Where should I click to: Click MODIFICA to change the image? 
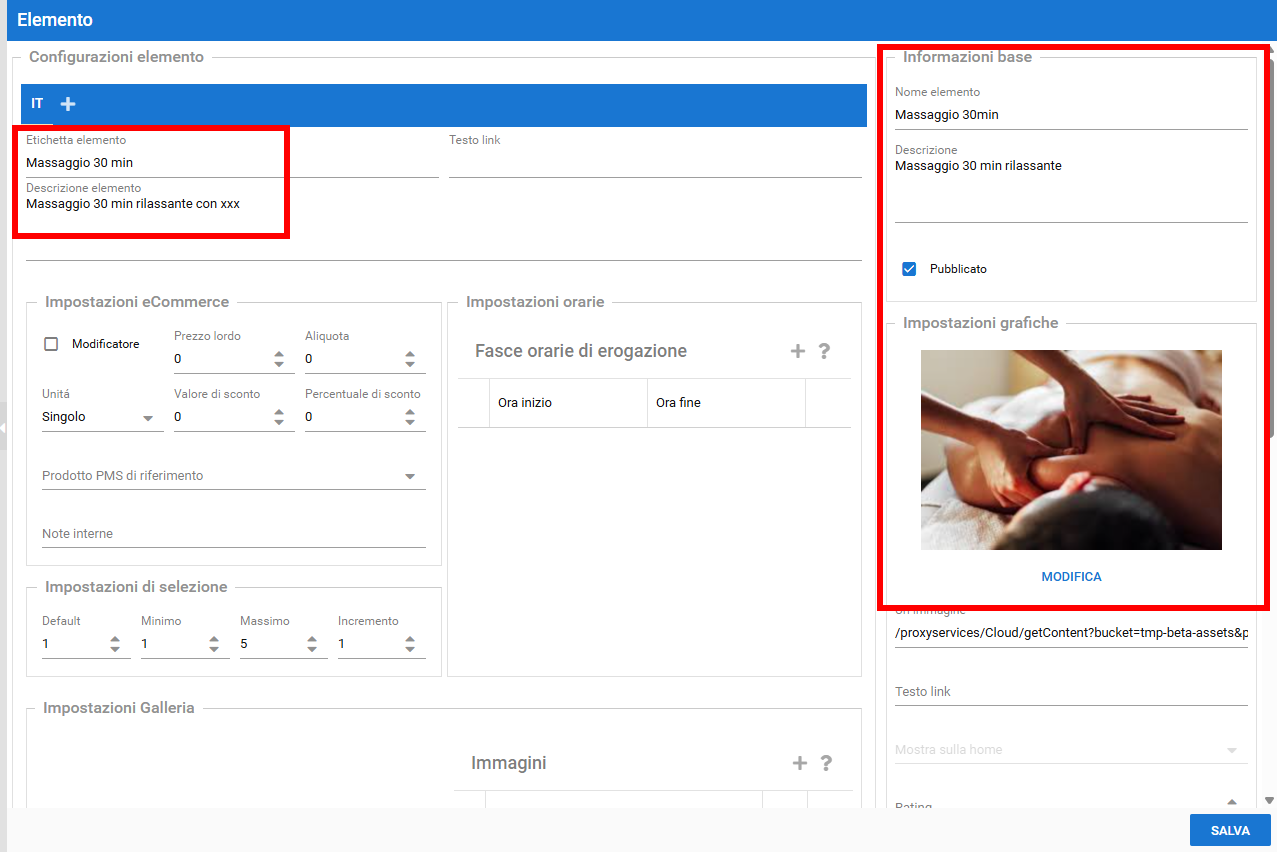pyautogui.click(x=1071, y=577)
